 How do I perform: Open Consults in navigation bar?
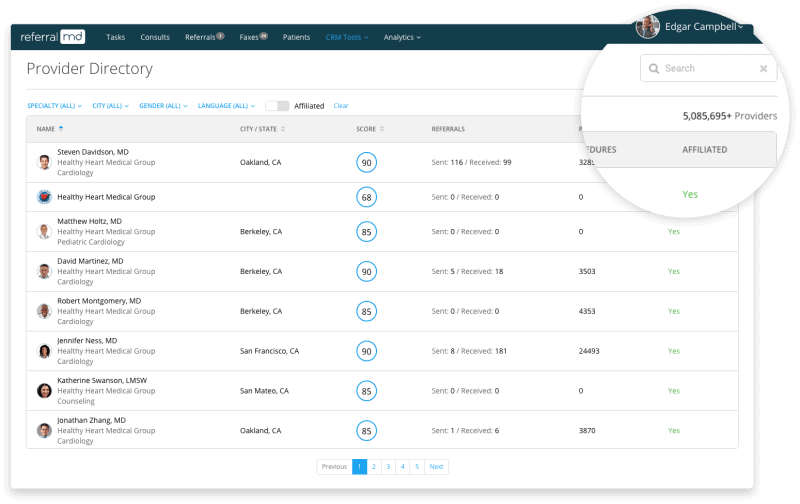(155, 37)
